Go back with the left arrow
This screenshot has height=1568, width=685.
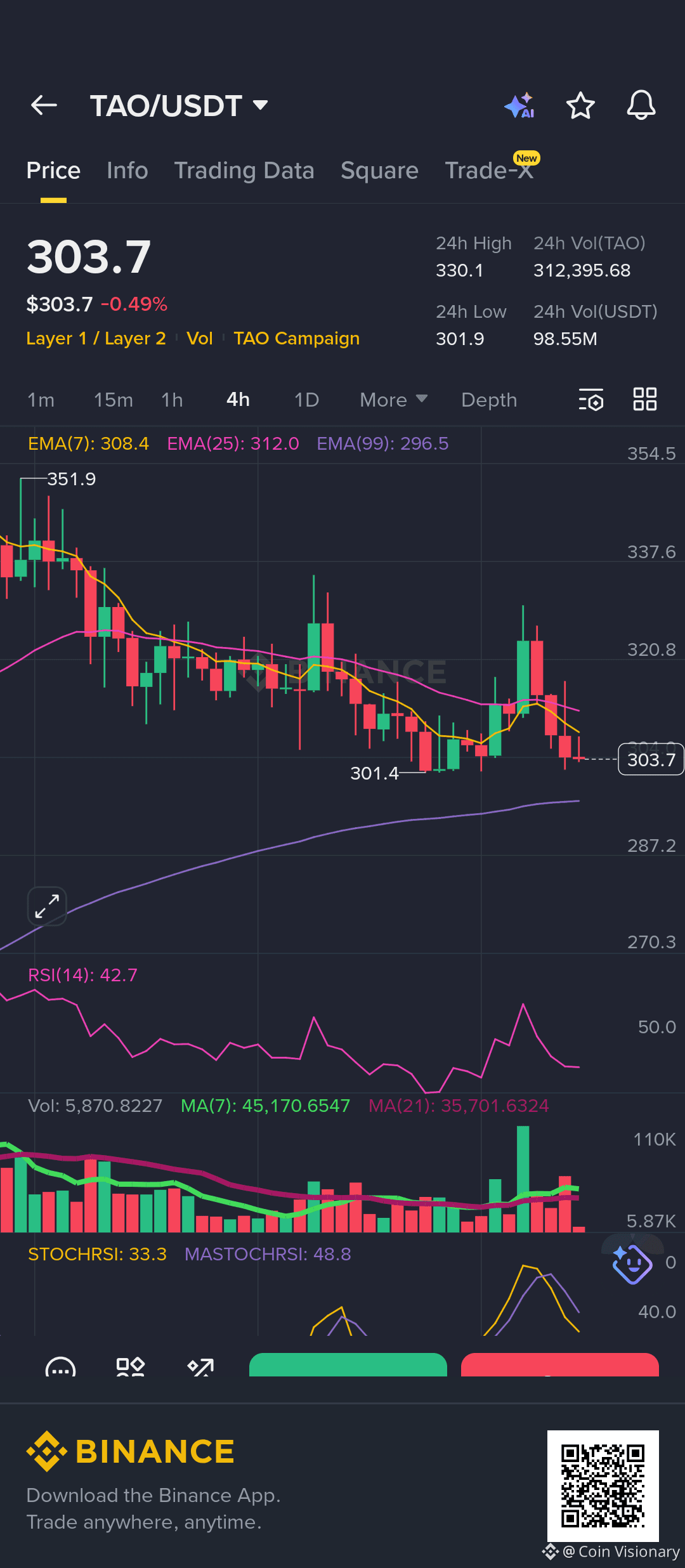(x=44, y=105)
